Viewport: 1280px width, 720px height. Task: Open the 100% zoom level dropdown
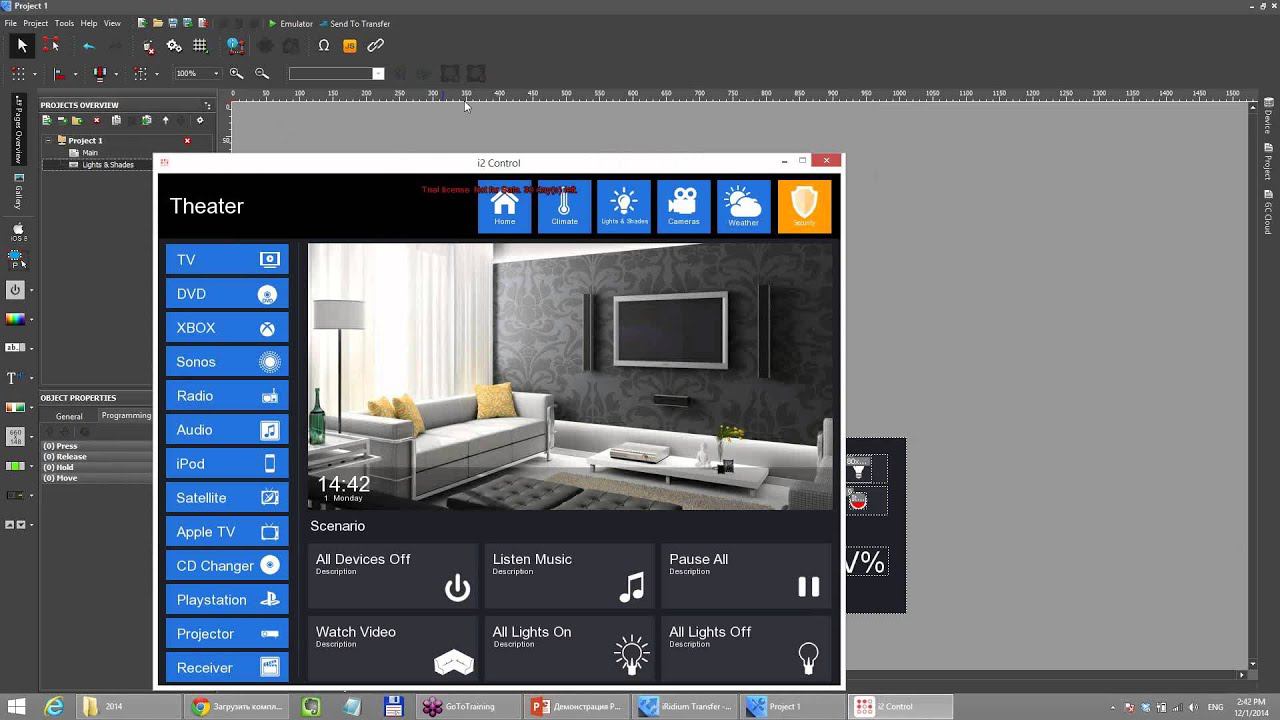(215, 74)
